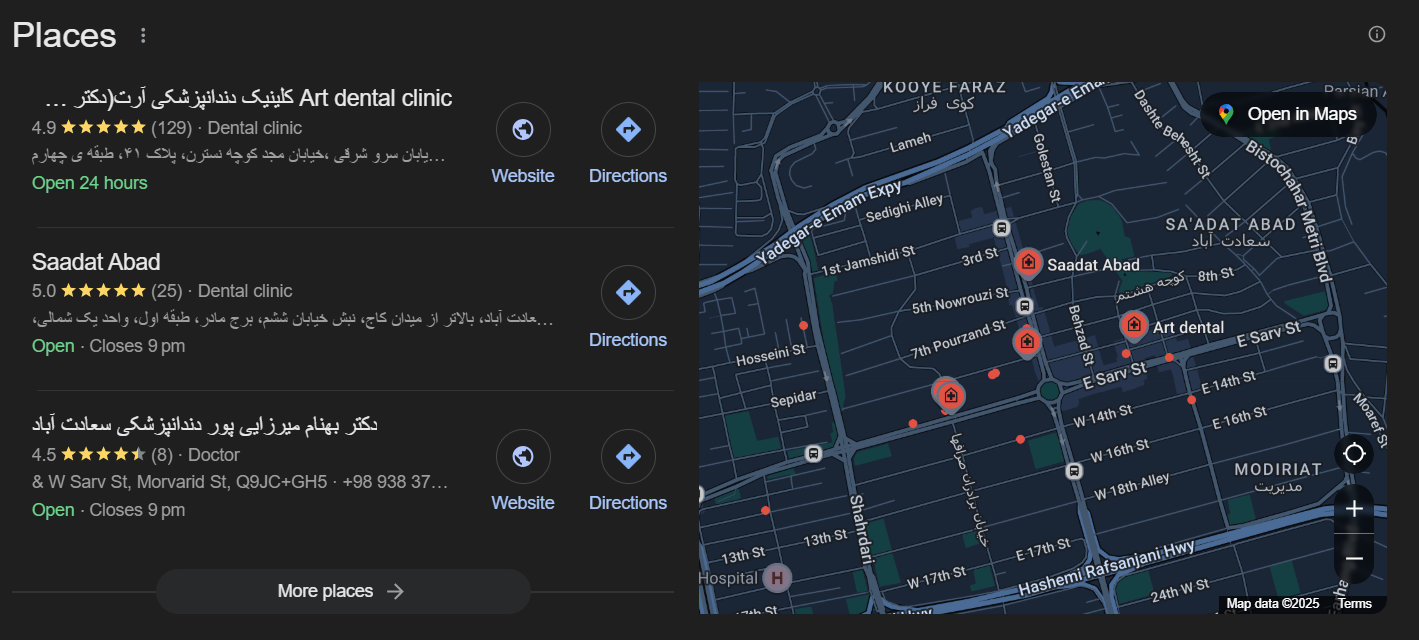Screen dimensions: 1419x640
Task: Get directions to Art dental clinic
Action: coord(627,130)
